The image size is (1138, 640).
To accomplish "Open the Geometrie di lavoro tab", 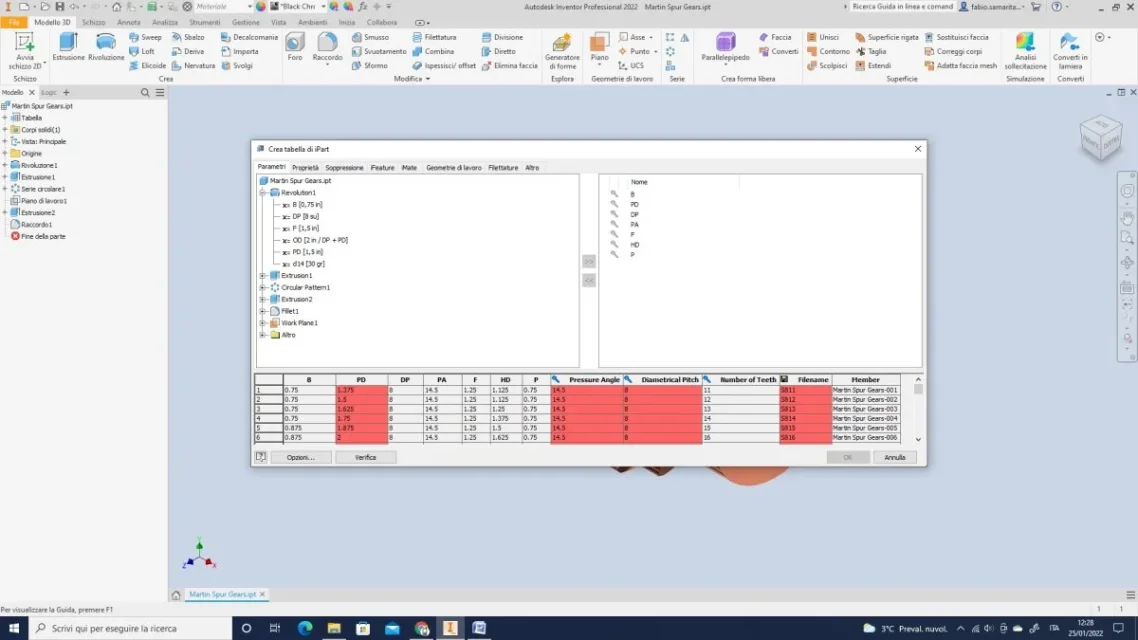I will (454, 168).
